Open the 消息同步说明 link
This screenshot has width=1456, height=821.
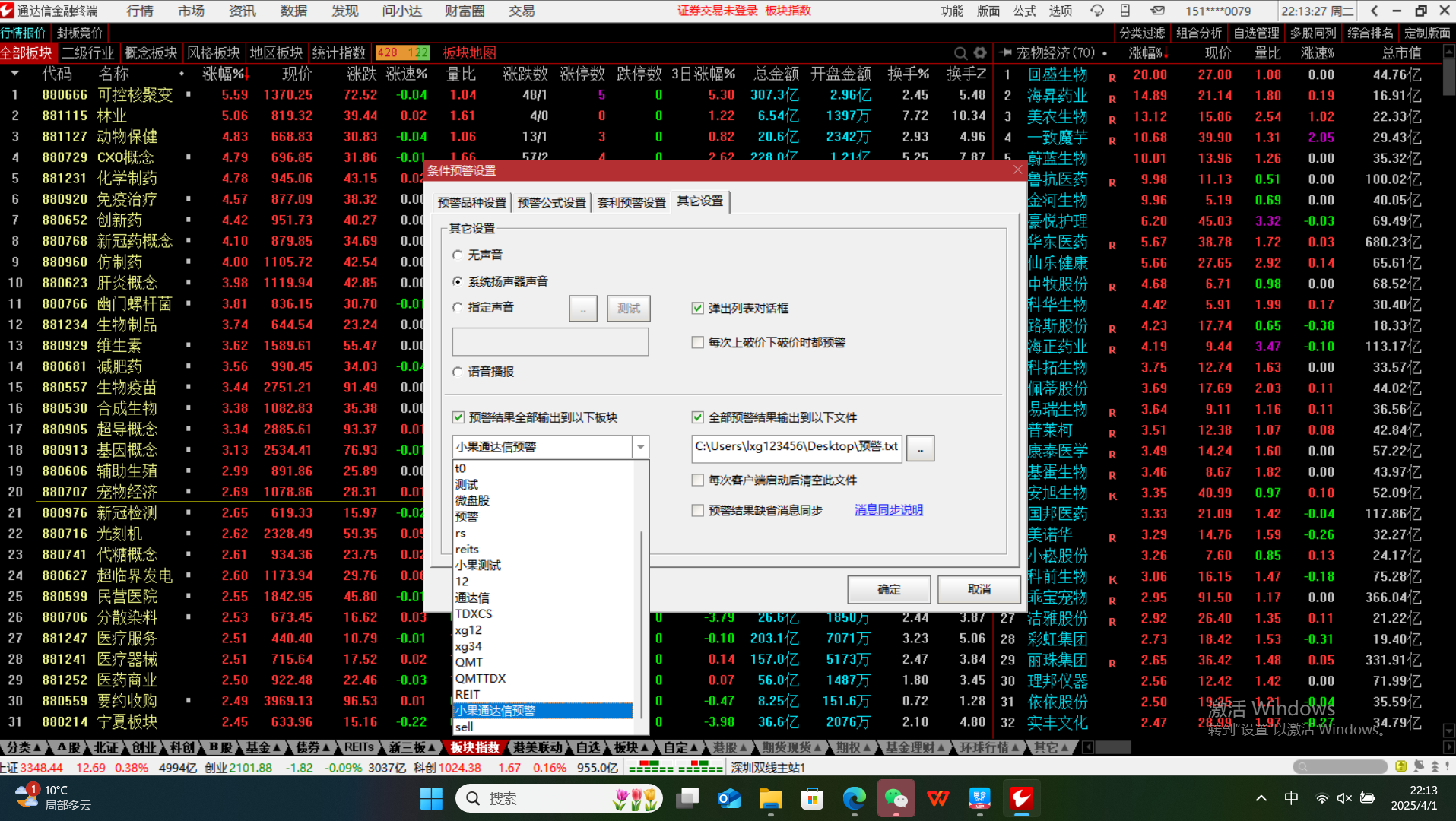pos(889,510)
